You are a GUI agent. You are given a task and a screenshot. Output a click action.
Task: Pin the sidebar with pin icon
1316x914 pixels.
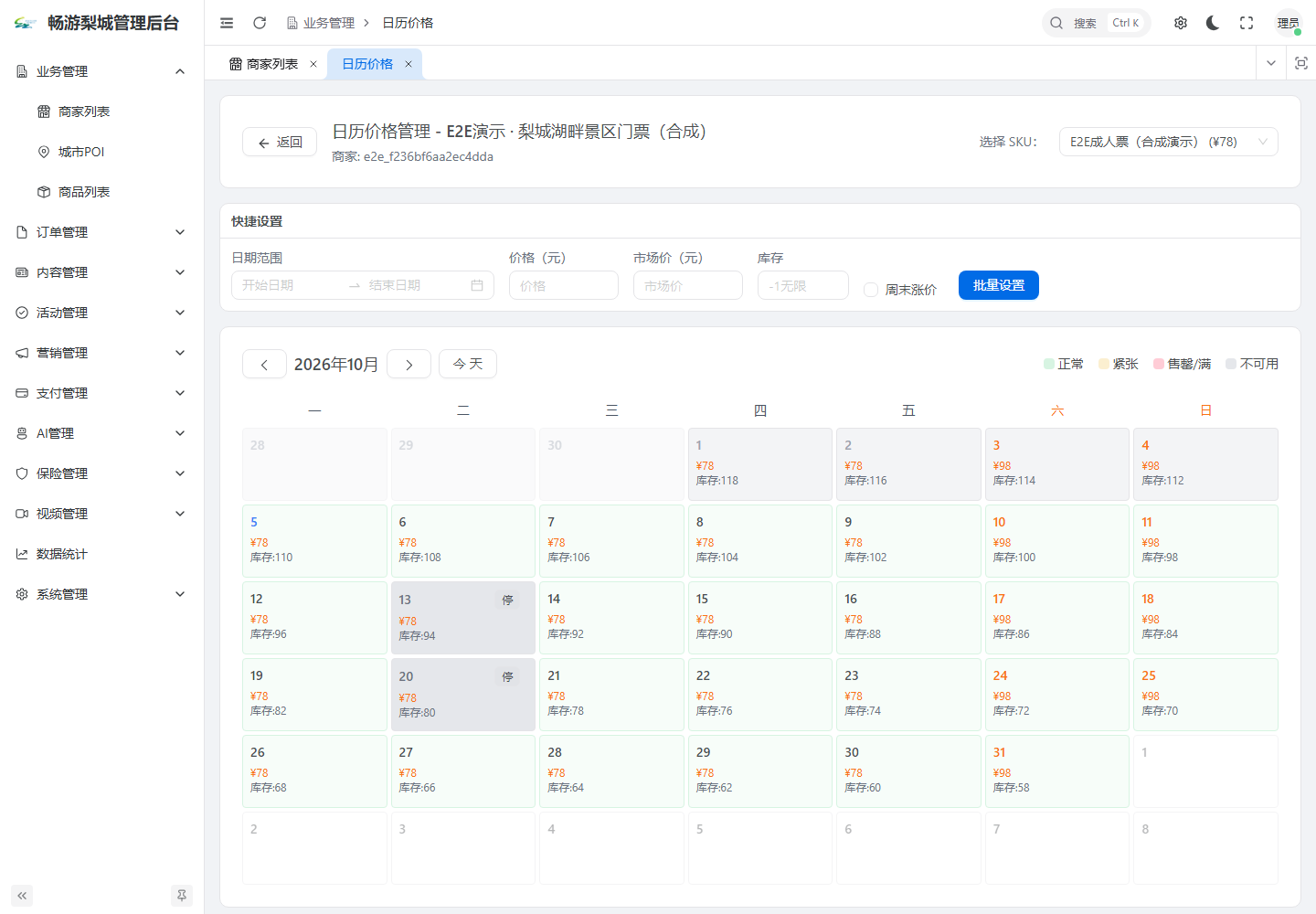pos(182,896)
